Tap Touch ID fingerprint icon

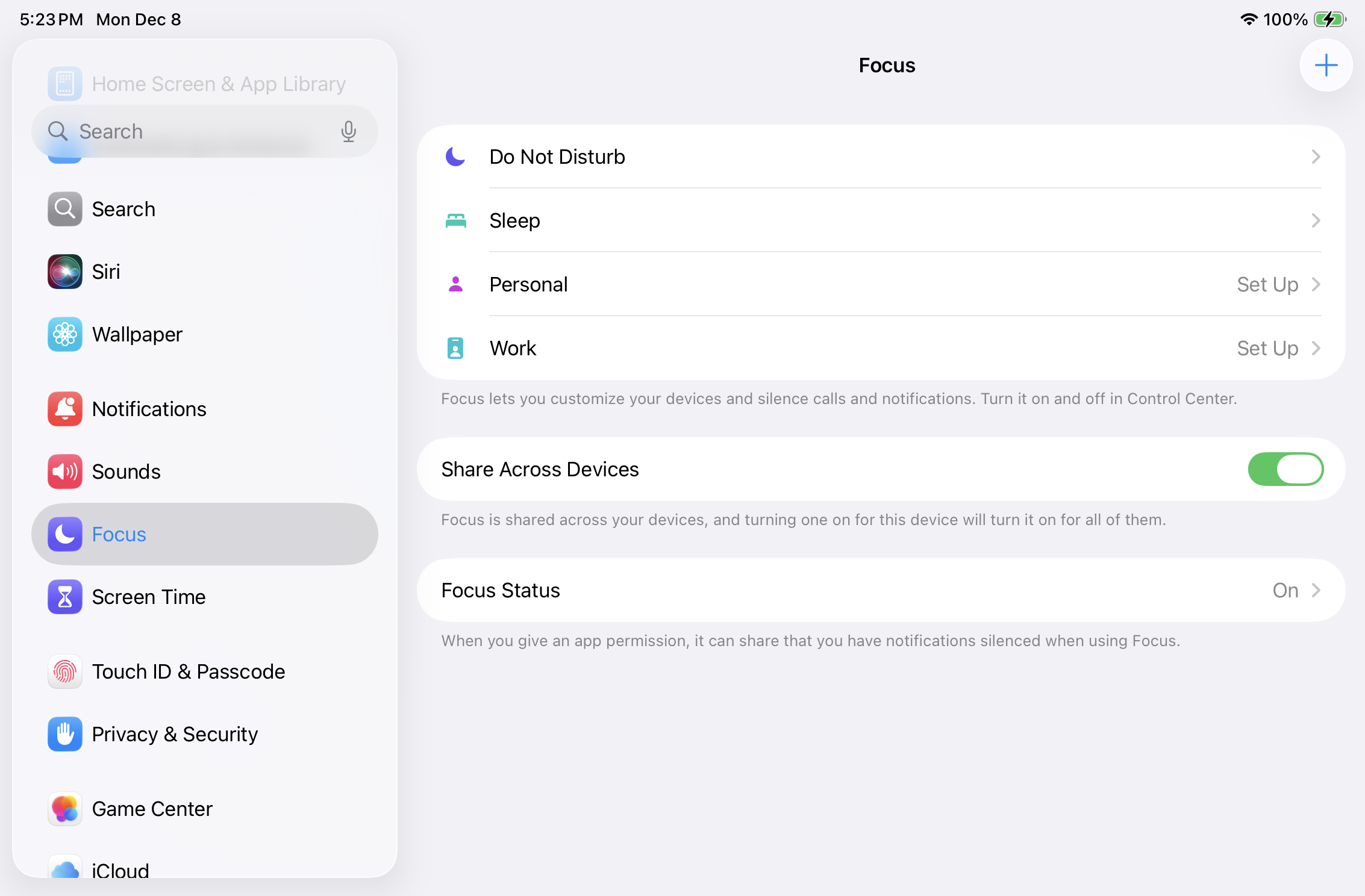[x=65, y=671]
